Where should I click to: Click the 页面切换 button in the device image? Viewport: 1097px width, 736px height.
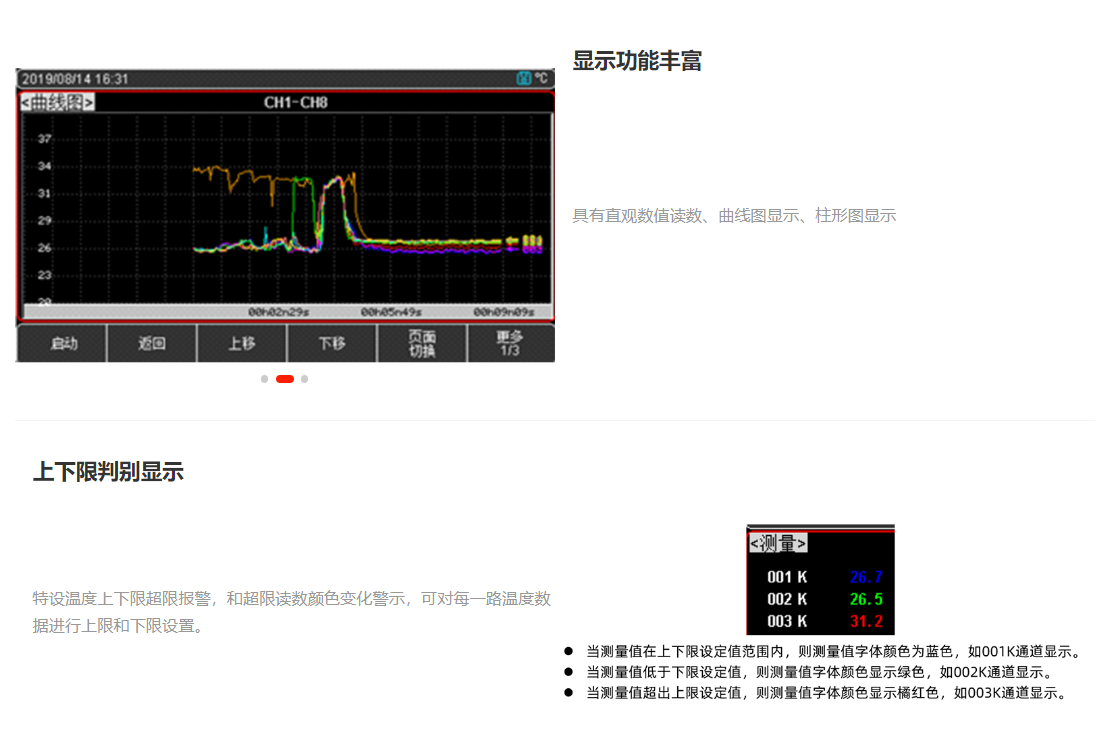(422, 344)
